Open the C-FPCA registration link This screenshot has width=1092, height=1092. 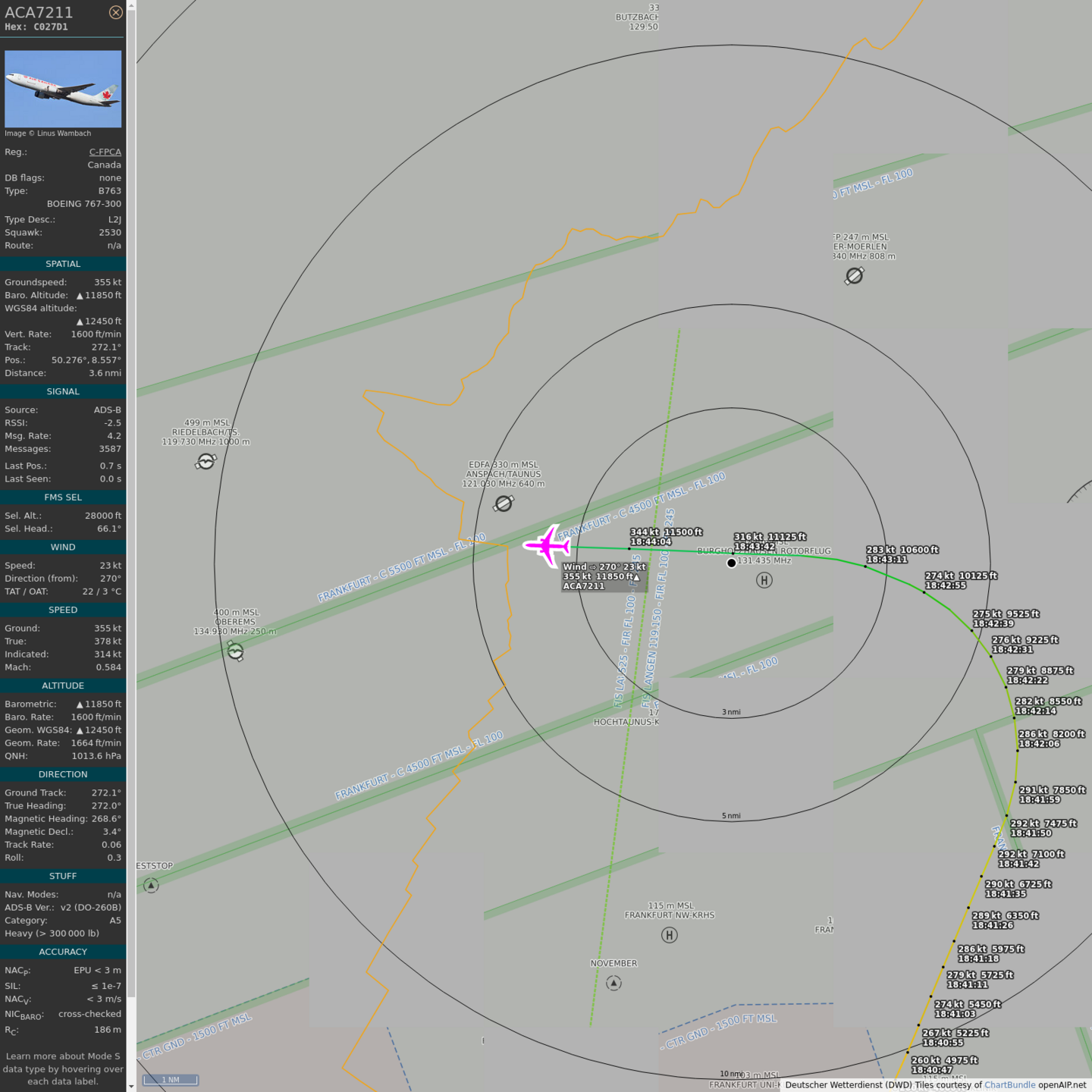105,152
